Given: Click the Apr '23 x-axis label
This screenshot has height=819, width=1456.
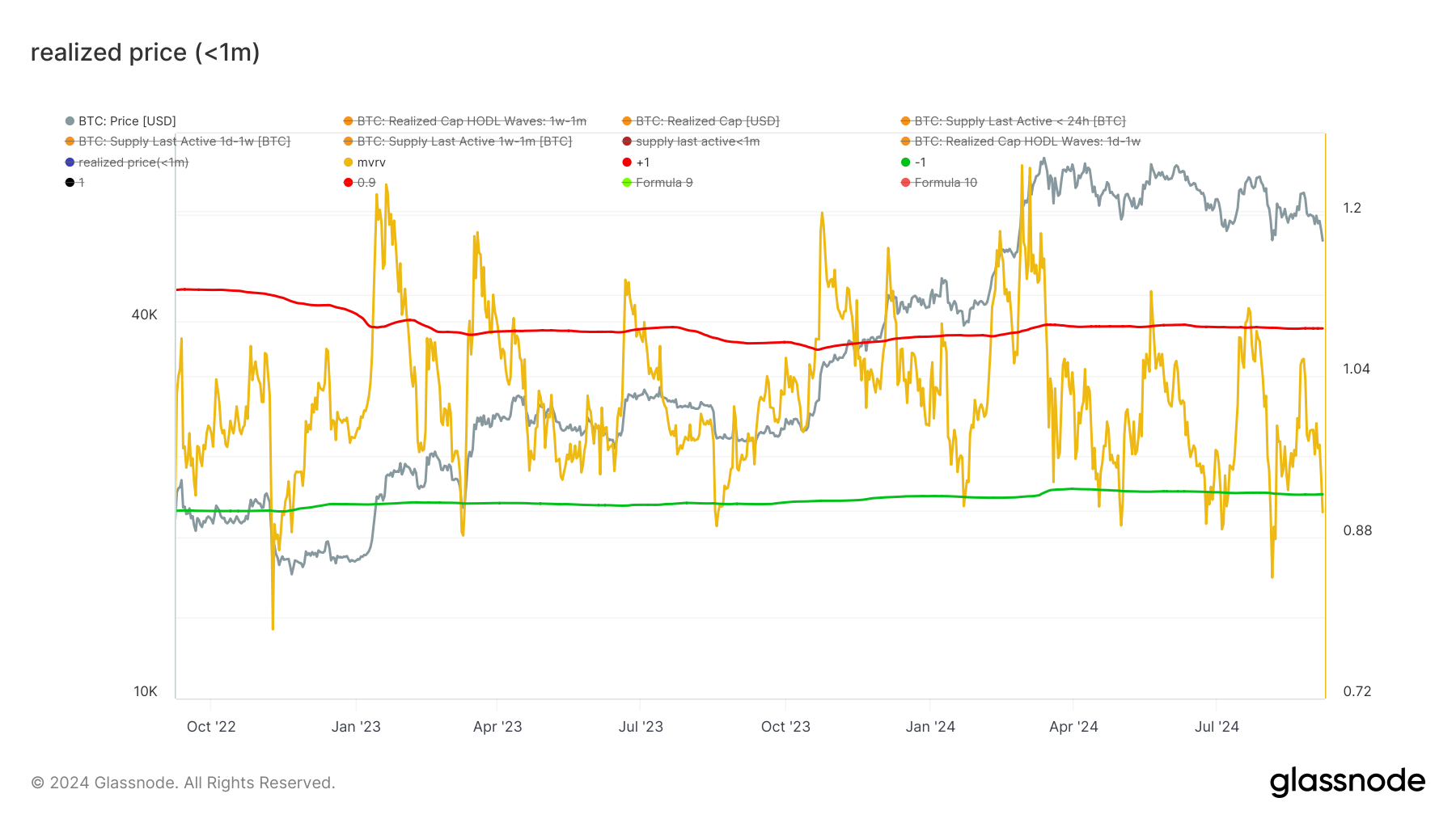Looking at the screenshot, I should coord(497,727).
